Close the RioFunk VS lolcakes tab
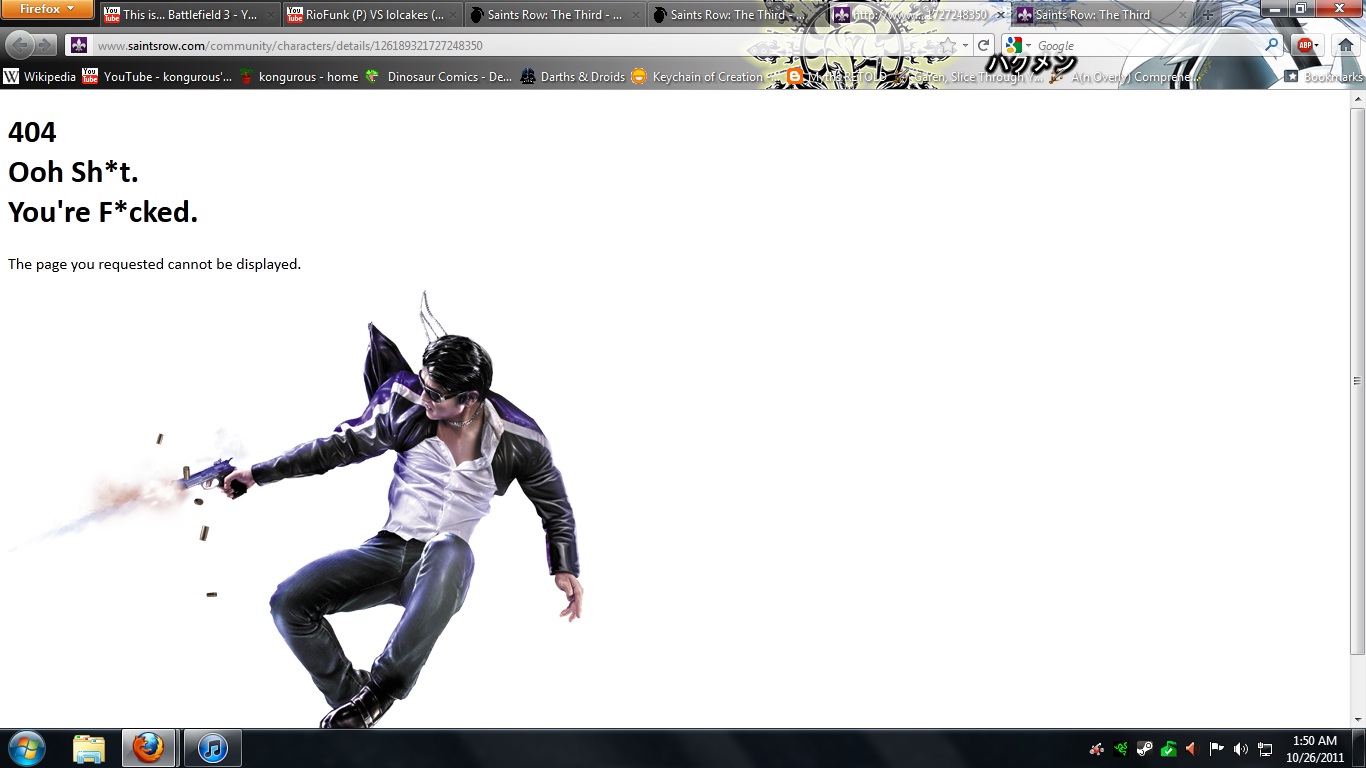 pyautogui.click(x=452, y=15)
